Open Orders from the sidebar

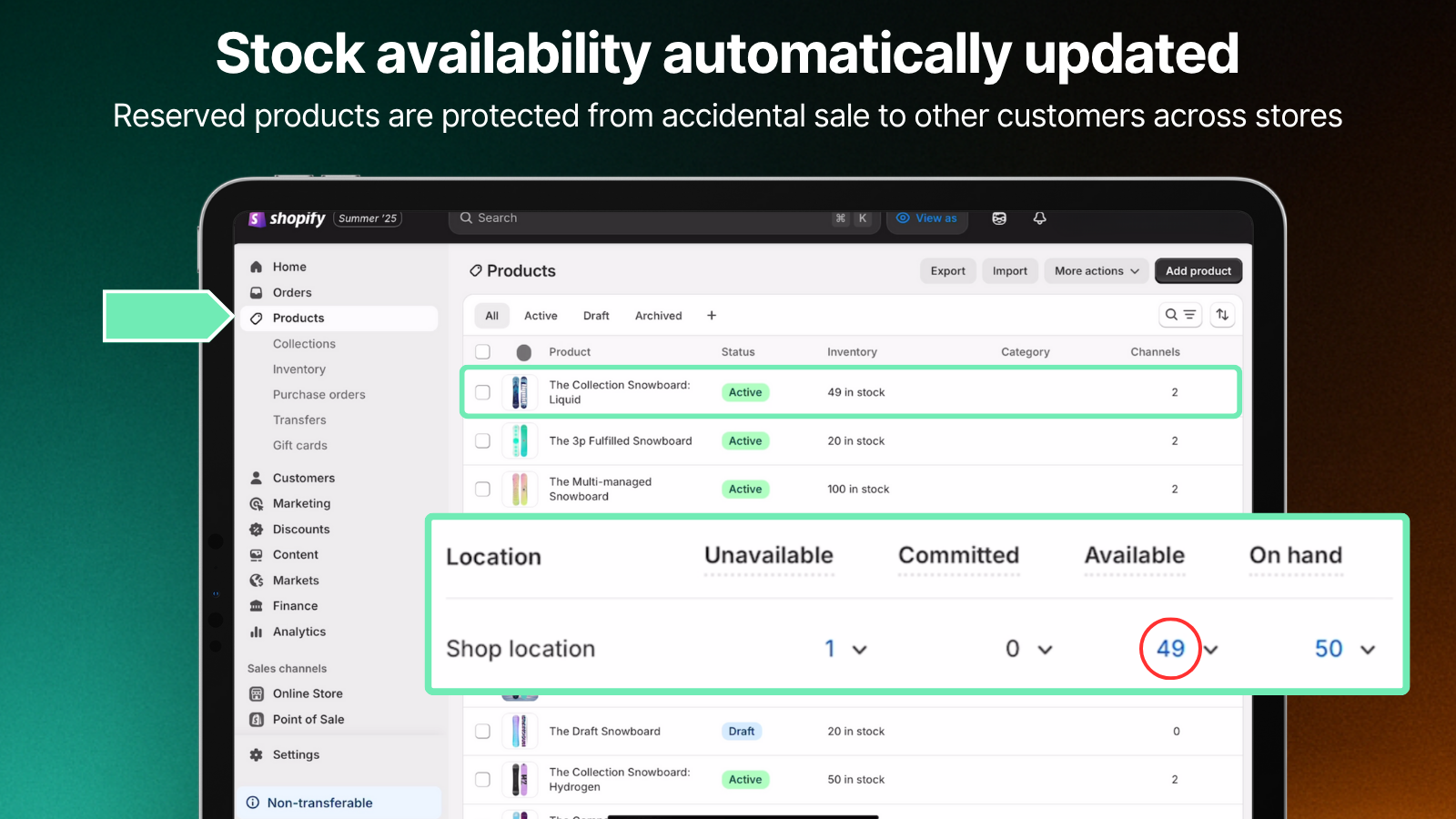pos(291,292)
